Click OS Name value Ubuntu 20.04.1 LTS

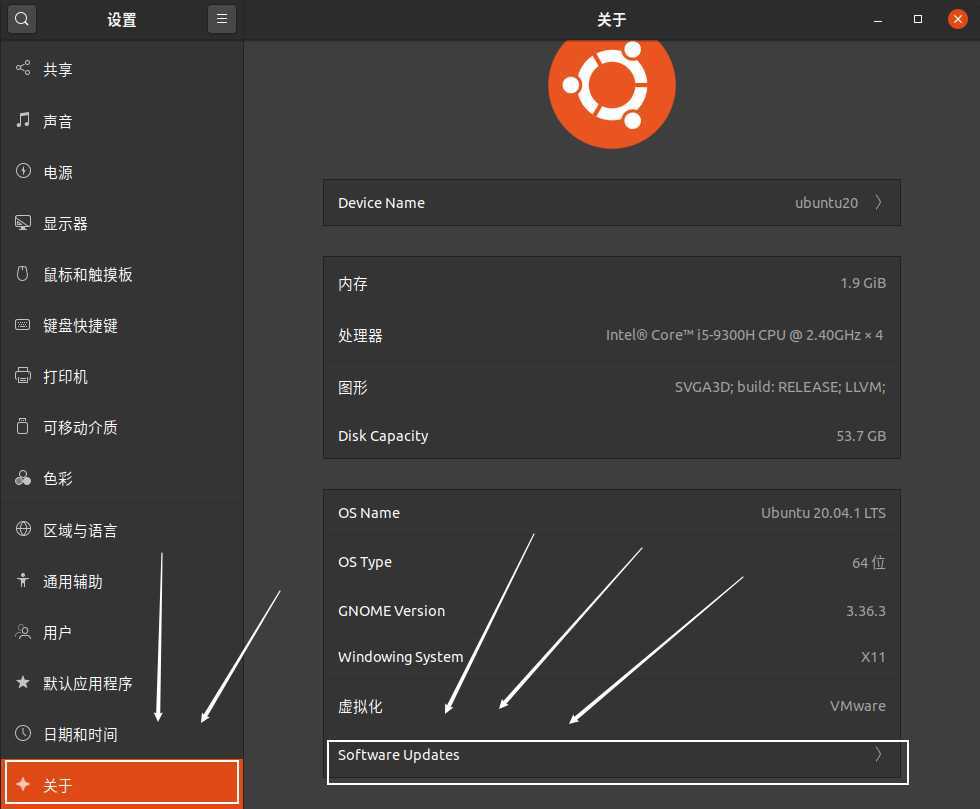click(x=823, y=513)
